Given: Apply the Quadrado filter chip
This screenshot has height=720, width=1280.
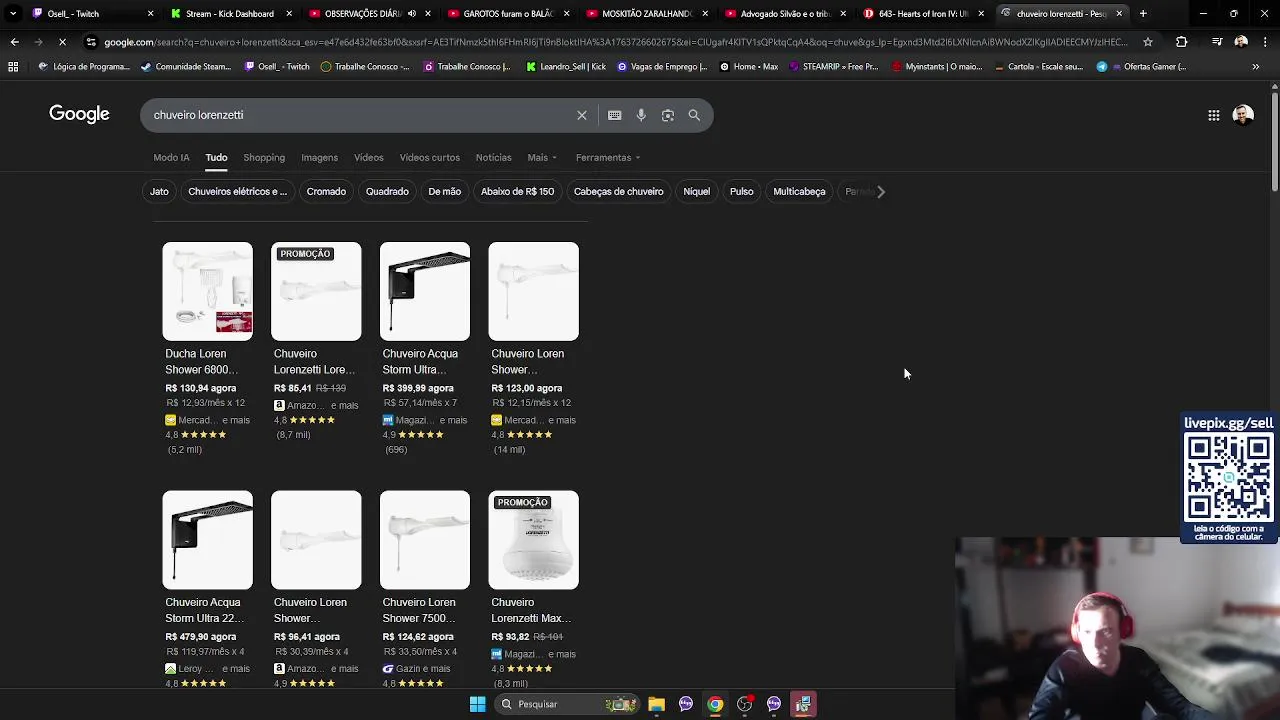Looking at the screenshot, I should pos(387,191).
